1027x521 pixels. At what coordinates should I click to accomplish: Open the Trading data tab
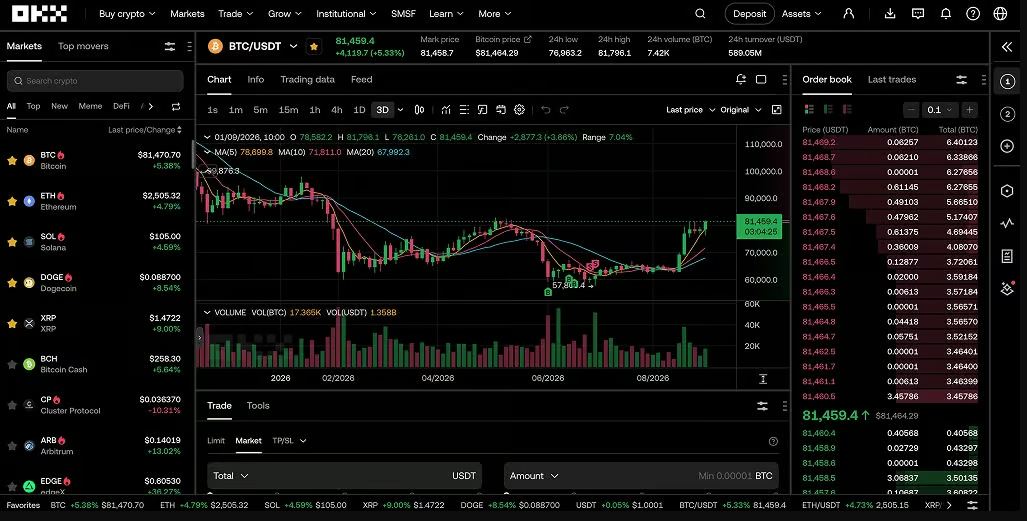click(307, 79)
